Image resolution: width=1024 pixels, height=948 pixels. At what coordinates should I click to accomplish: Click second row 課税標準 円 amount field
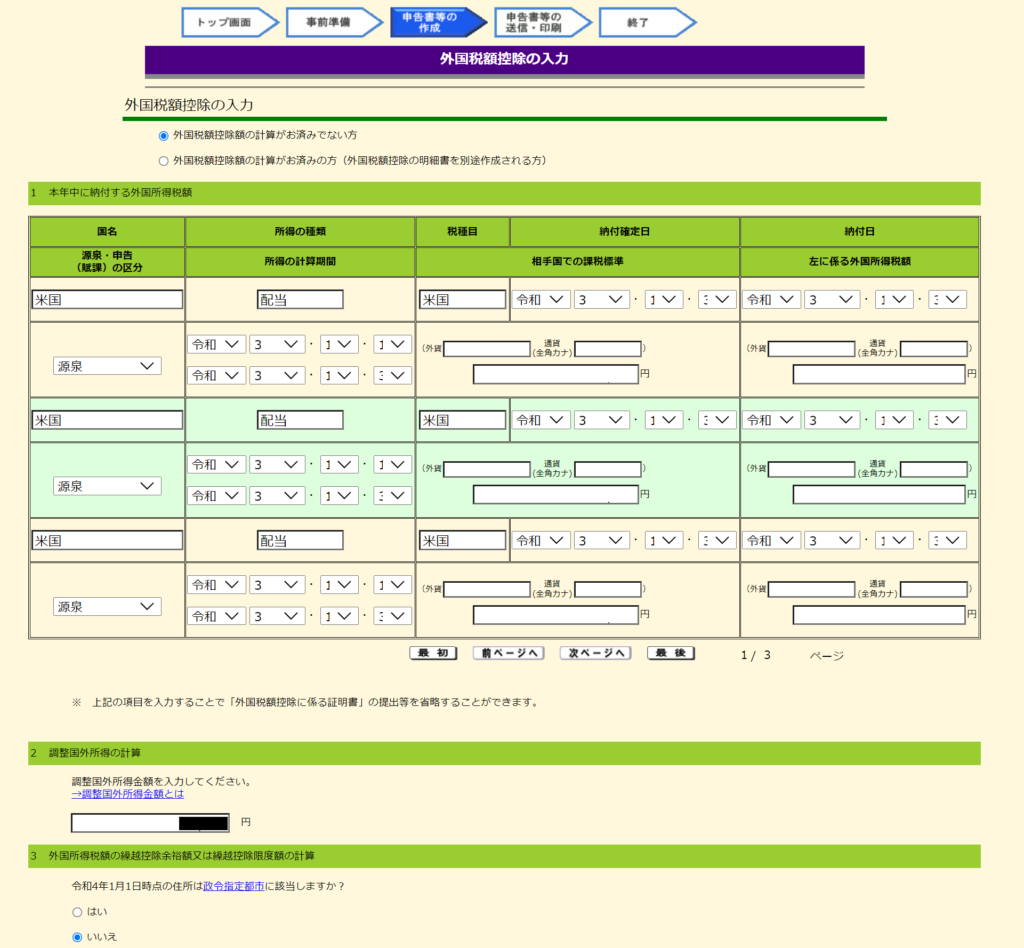pyautogui.click(x=556, y=494)
